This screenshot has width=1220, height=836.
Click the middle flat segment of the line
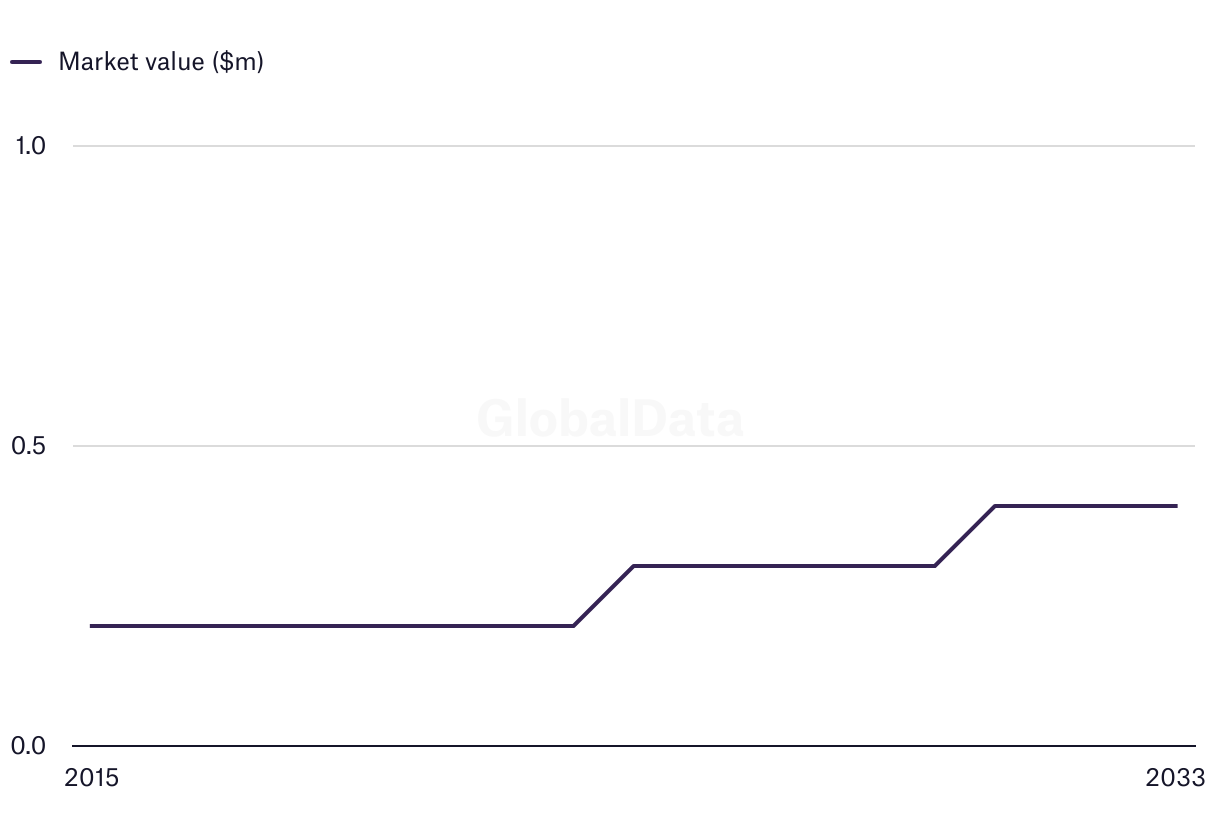[x=785, y=566]
